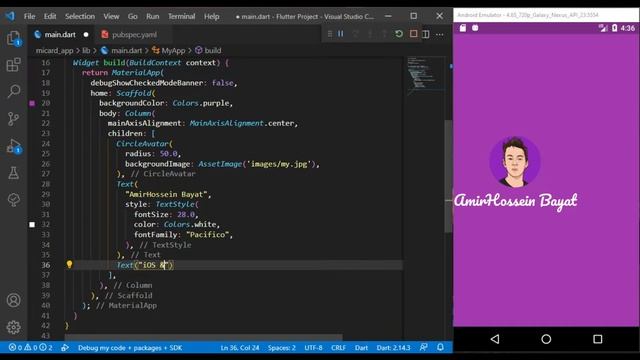This screenshot has width=640, height=360.
Task: Open the Explorer view in the activity bar
Action: click(13, 39)
